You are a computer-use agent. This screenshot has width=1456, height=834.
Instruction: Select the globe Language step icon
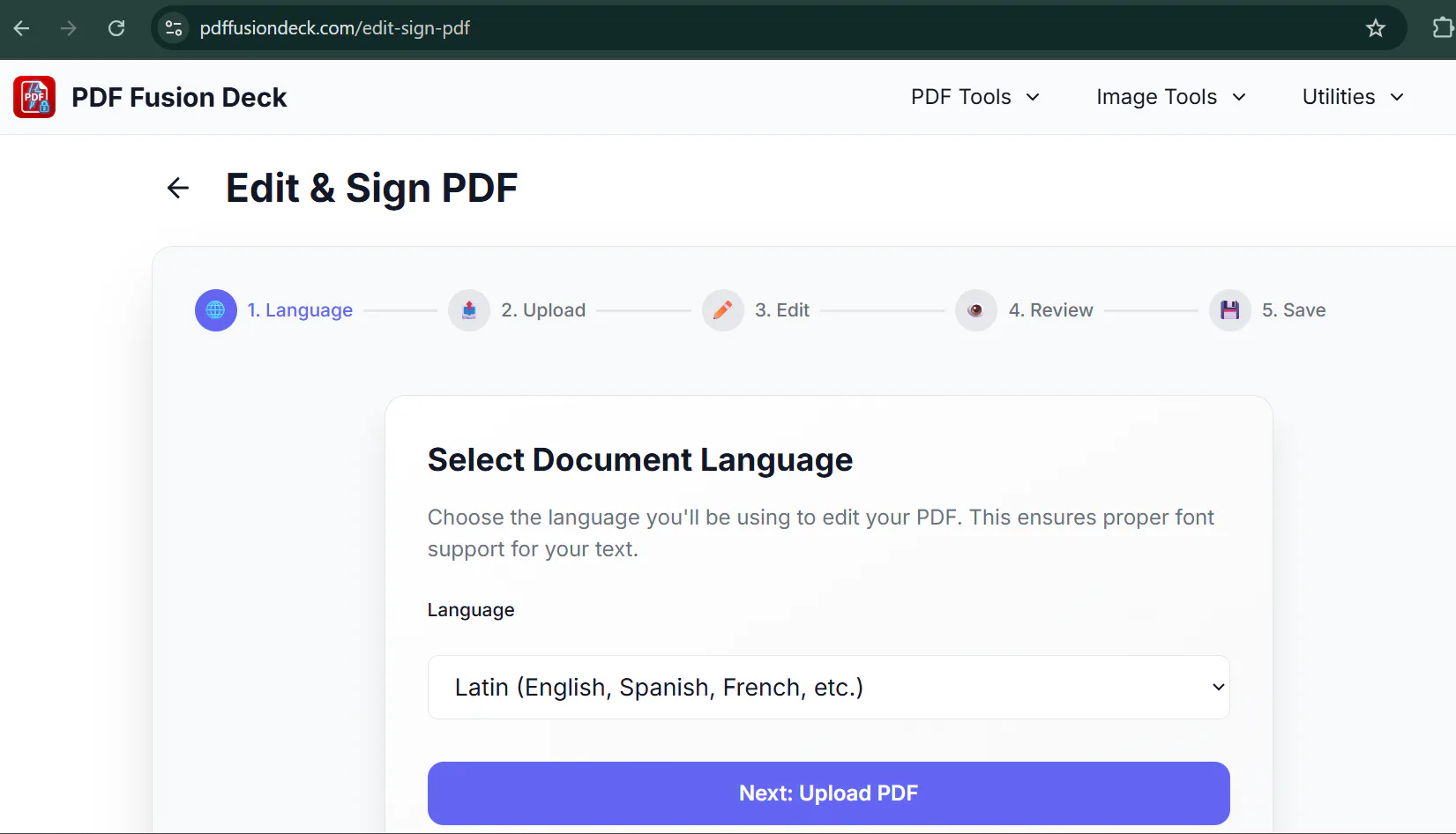216,310
